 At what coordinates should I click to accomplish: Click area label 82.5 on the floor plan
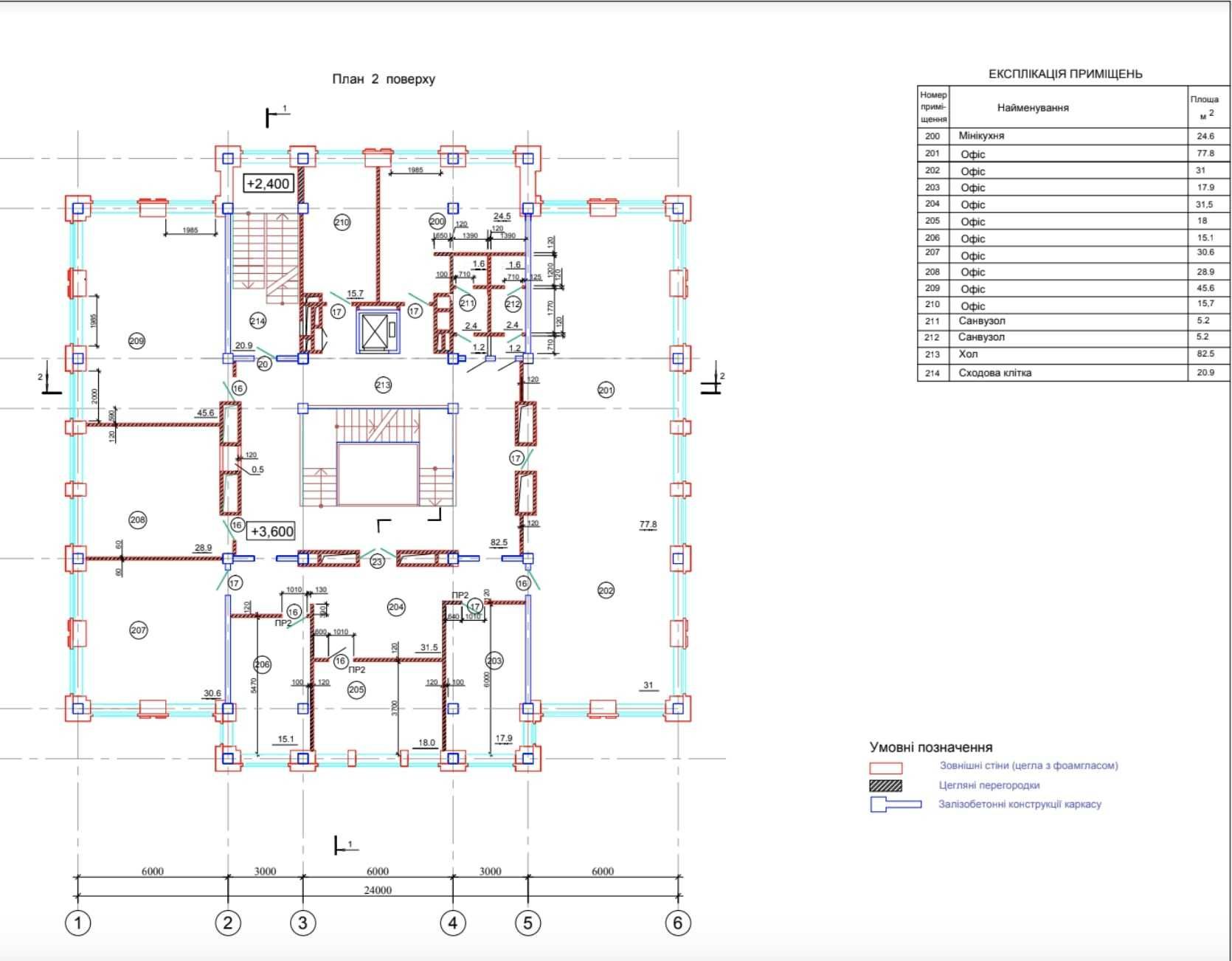(x=499, y=542)
